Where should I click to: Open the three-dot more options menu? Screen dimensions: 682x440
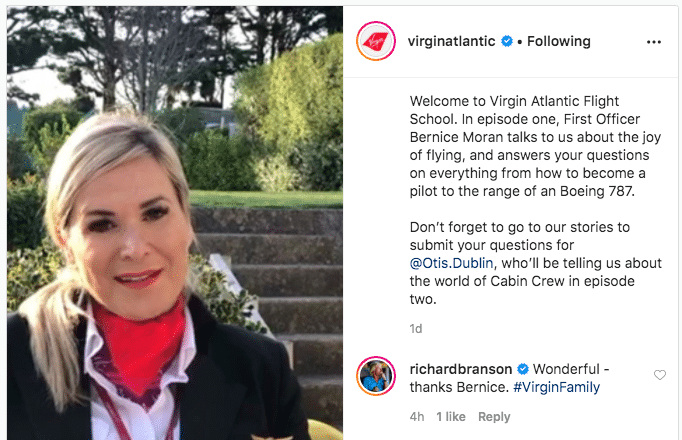tap(654, 42)
